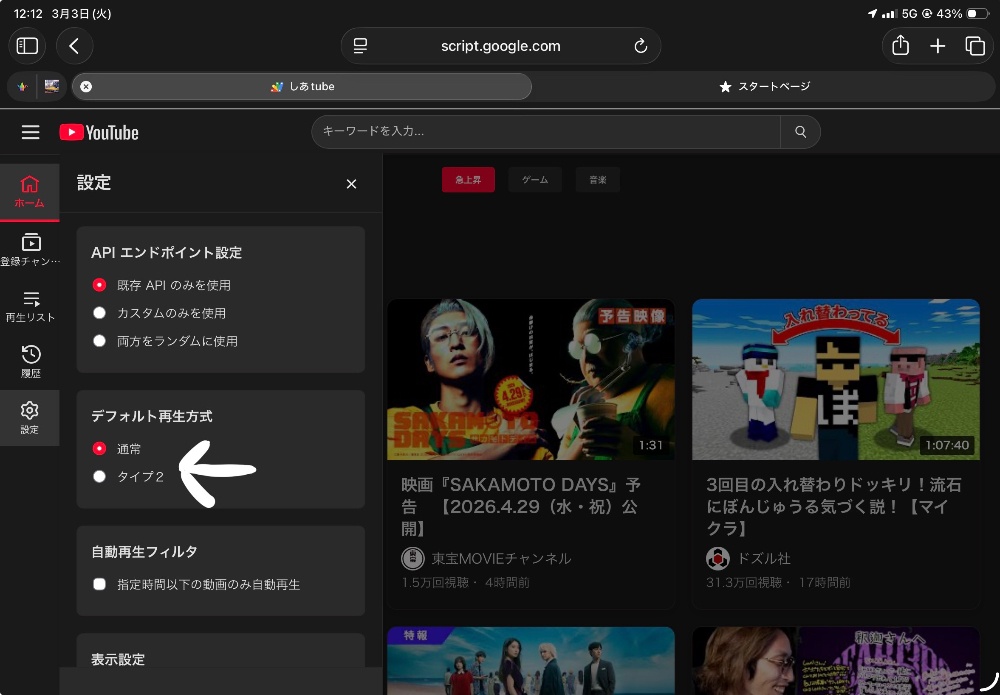The image size is (1000, 695).
Task: Switch to the 急上昇 category tab
Action: (x=468, y=180)
